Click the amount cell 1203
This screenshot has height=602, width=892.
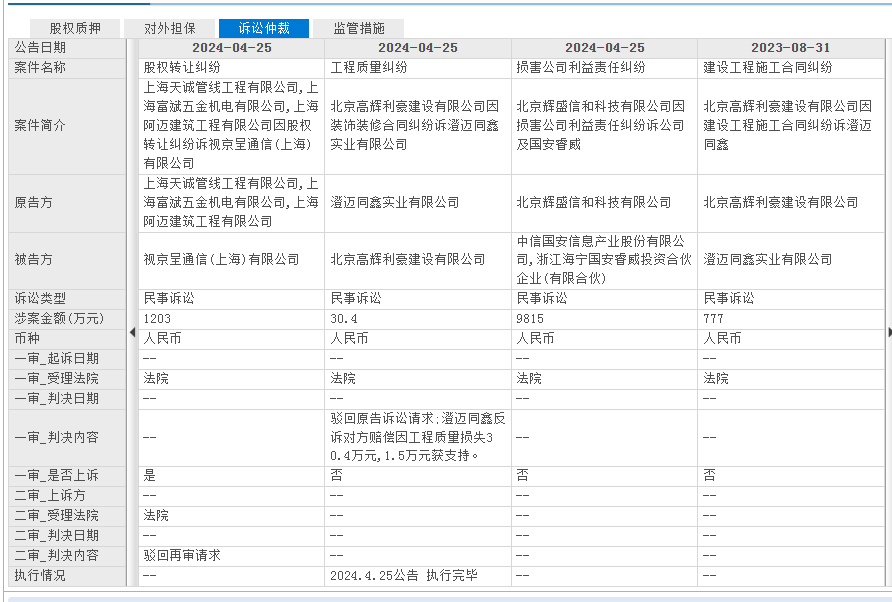click(x=231, y=319)
